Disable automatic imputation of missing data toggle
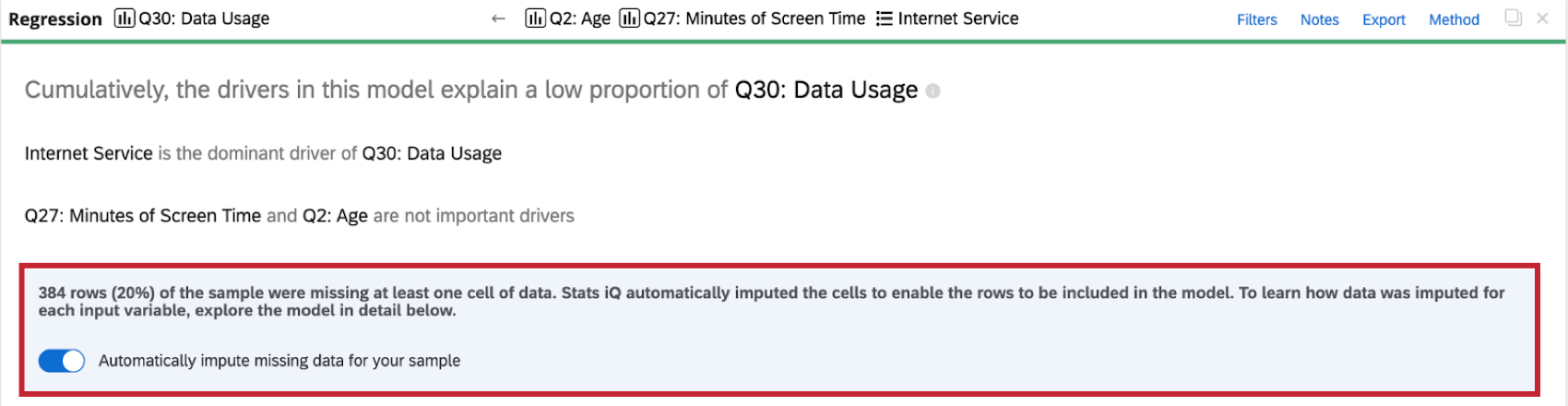Screen dimensions: 1568x406 tap(62, 361)
